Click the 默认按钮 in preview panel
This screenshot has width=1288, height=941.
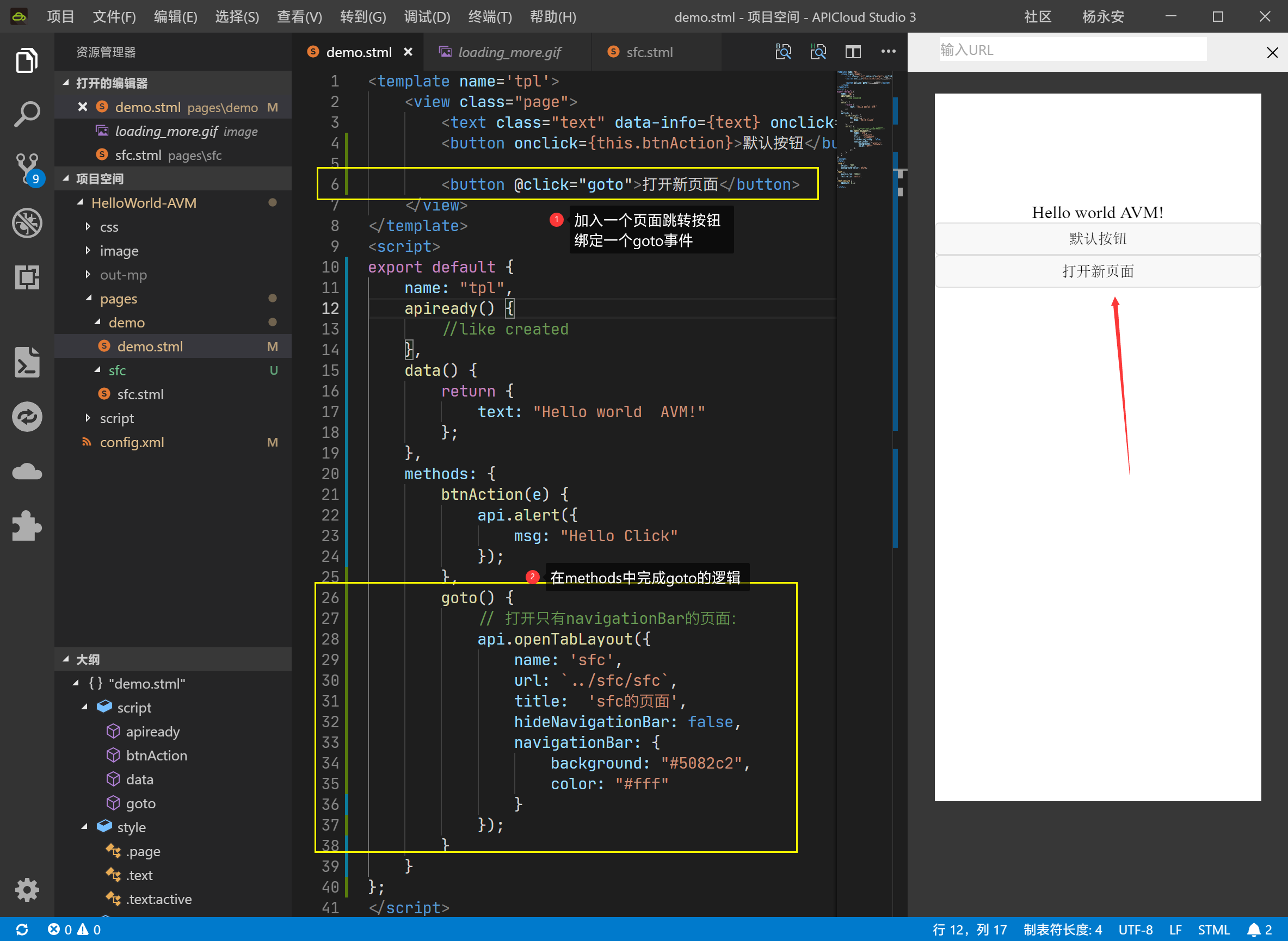(1097, 239)
